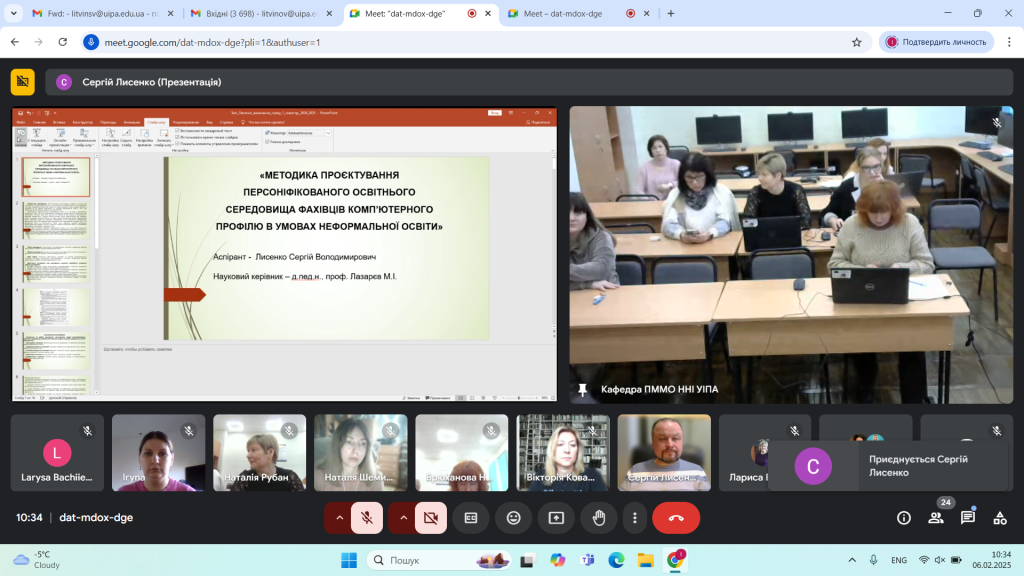The image size is (1024, 576).
Task: Close the Fwd: litvinsv Gmail tab
Action: (x=170, y=13)
